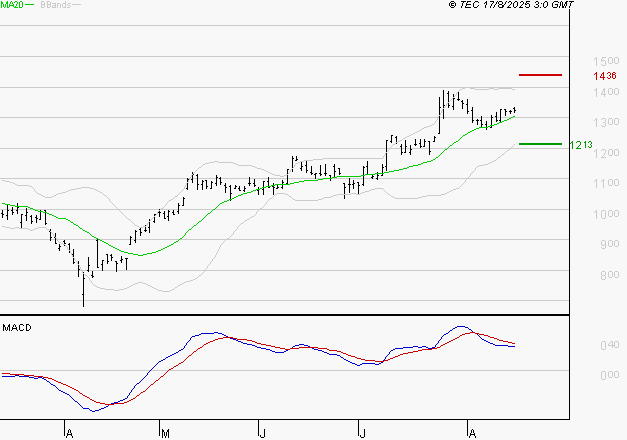Click the 040 MACD axis label
The height and width of the screenshot is (440, 627).
point(610,345)
